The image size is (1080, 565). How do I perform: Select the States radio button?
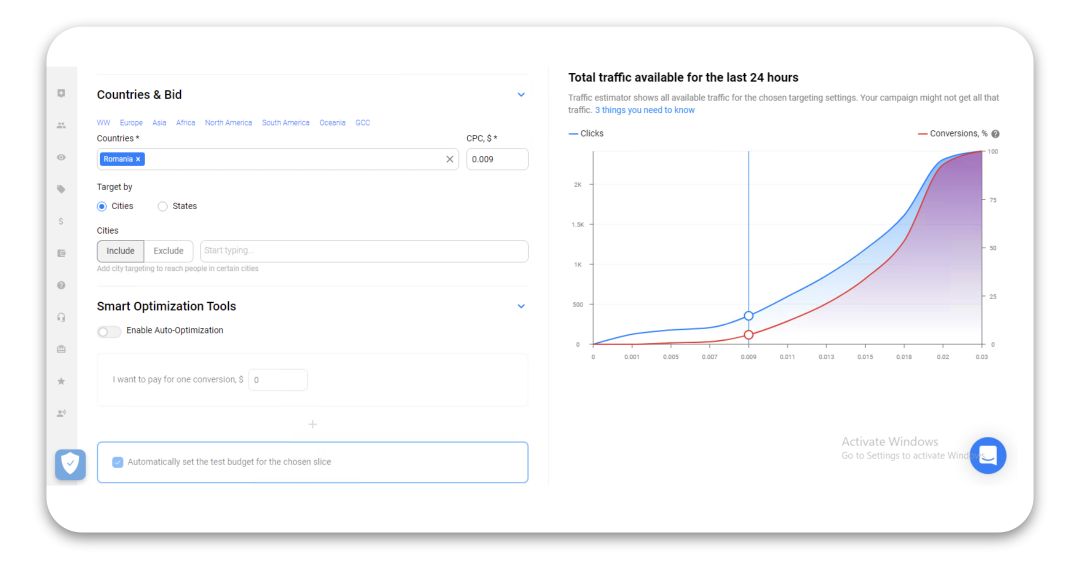162,206
